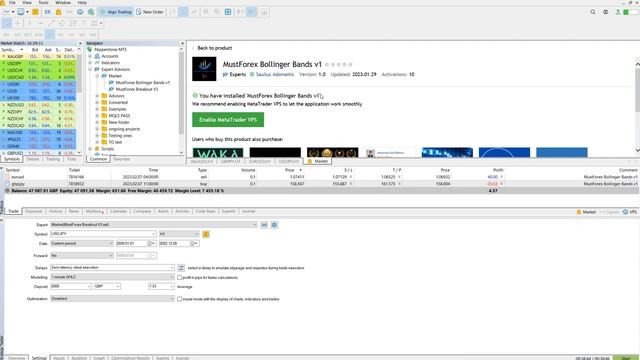The width and height of the screenshot is (640, 360).
Task: Open the Tools menu
Action: tap(43, 2)
